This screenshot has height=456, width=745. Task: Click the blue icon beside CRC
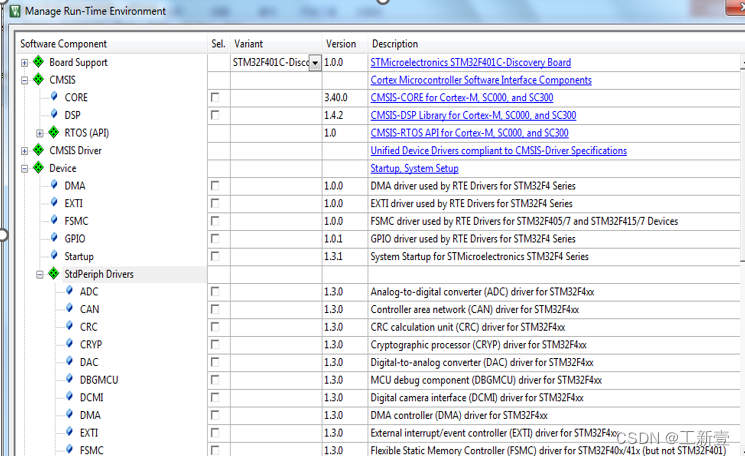tap(69, 326)
